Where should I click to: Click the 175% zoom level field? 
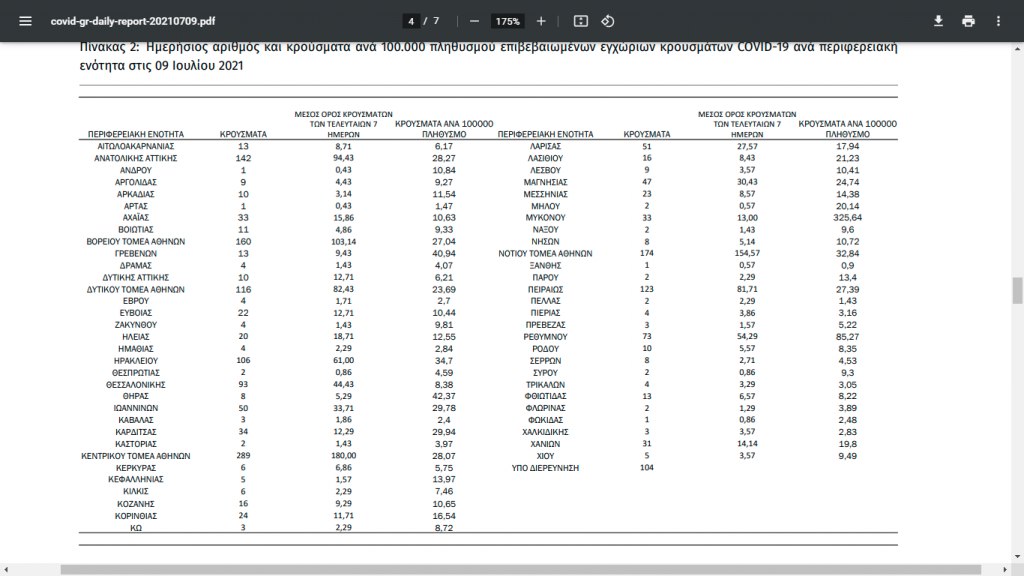[507, 21]
